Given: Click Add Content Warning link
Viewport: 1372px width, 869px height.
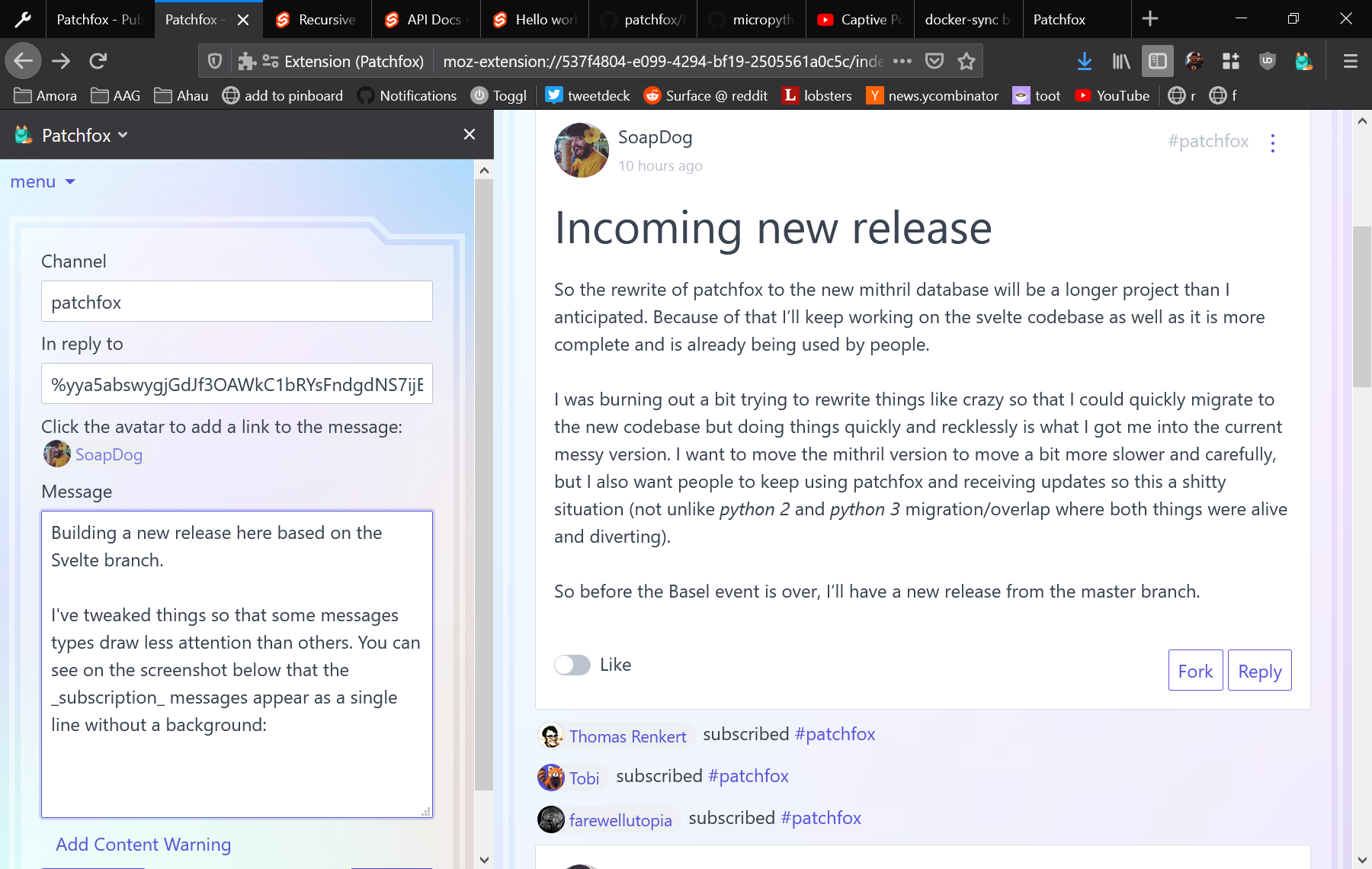Looking at the screenshot, I should point(143,844).
